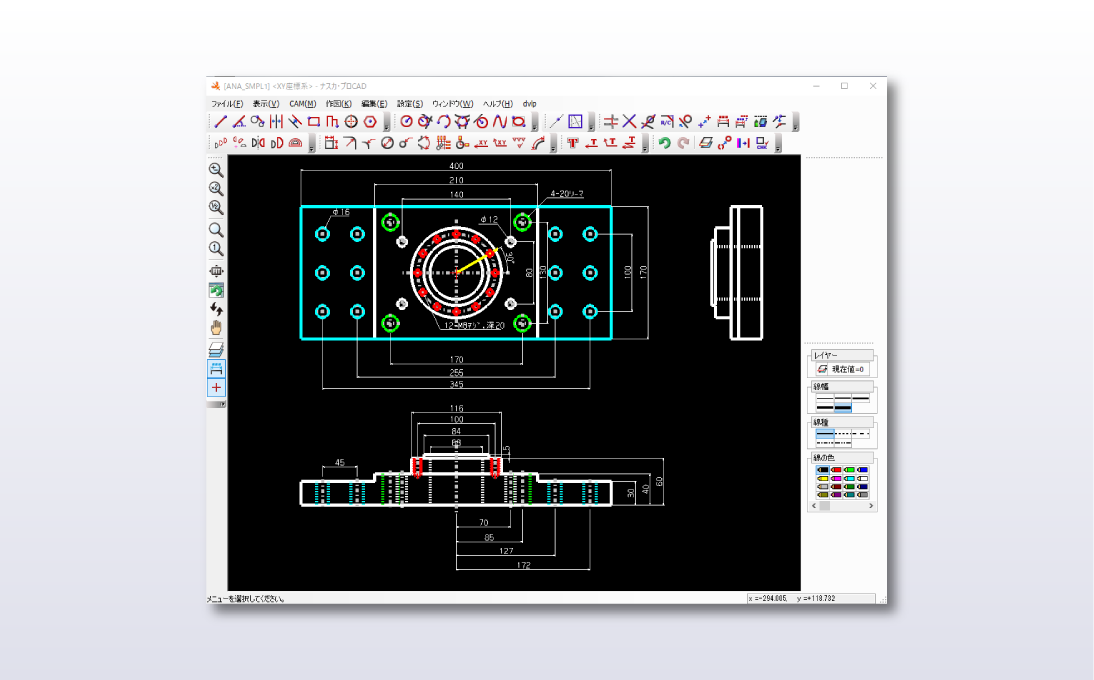
Task: Expand overflow arrow after boxed sketch tool
Action: coord(591,123)
